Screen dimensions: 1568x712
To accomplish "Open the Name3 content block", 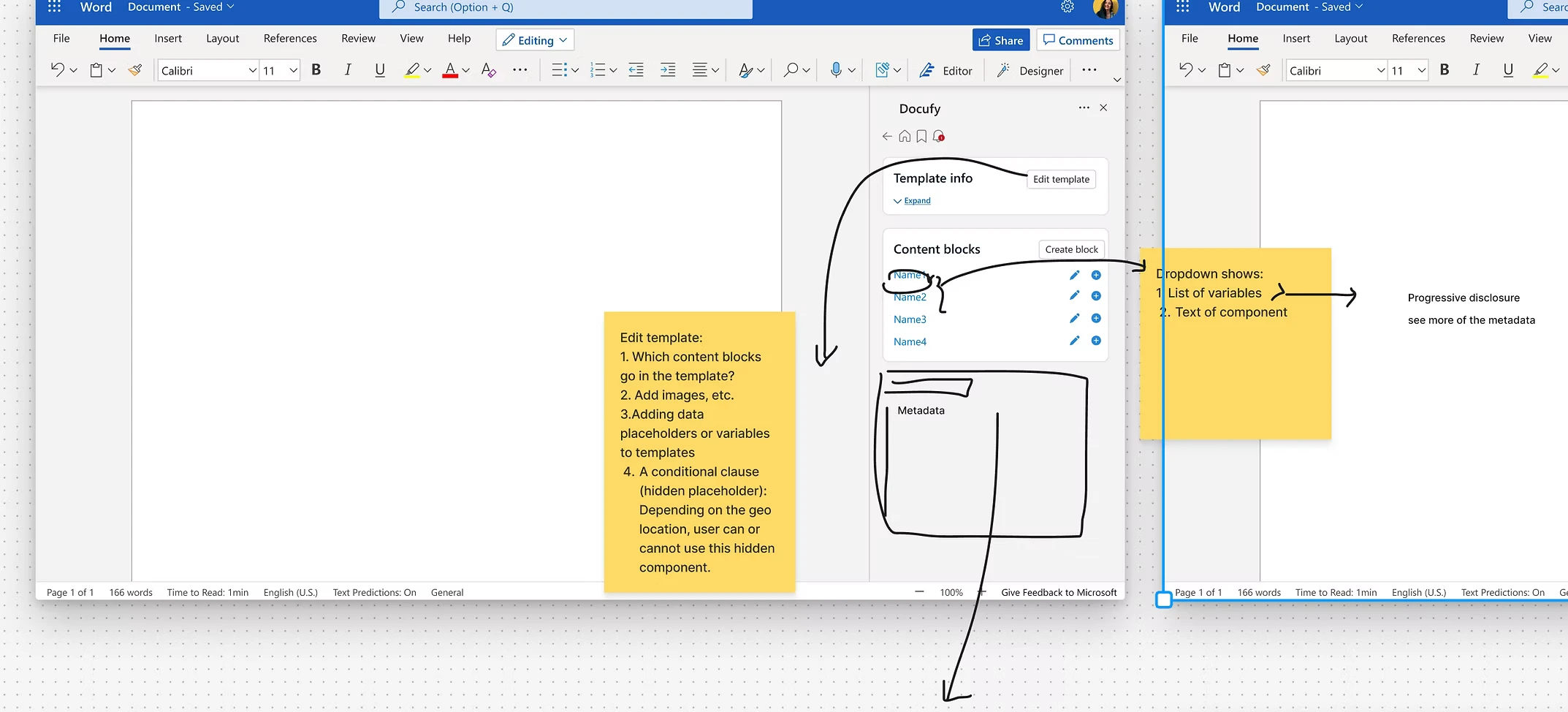I will click(x=910, y=319).
